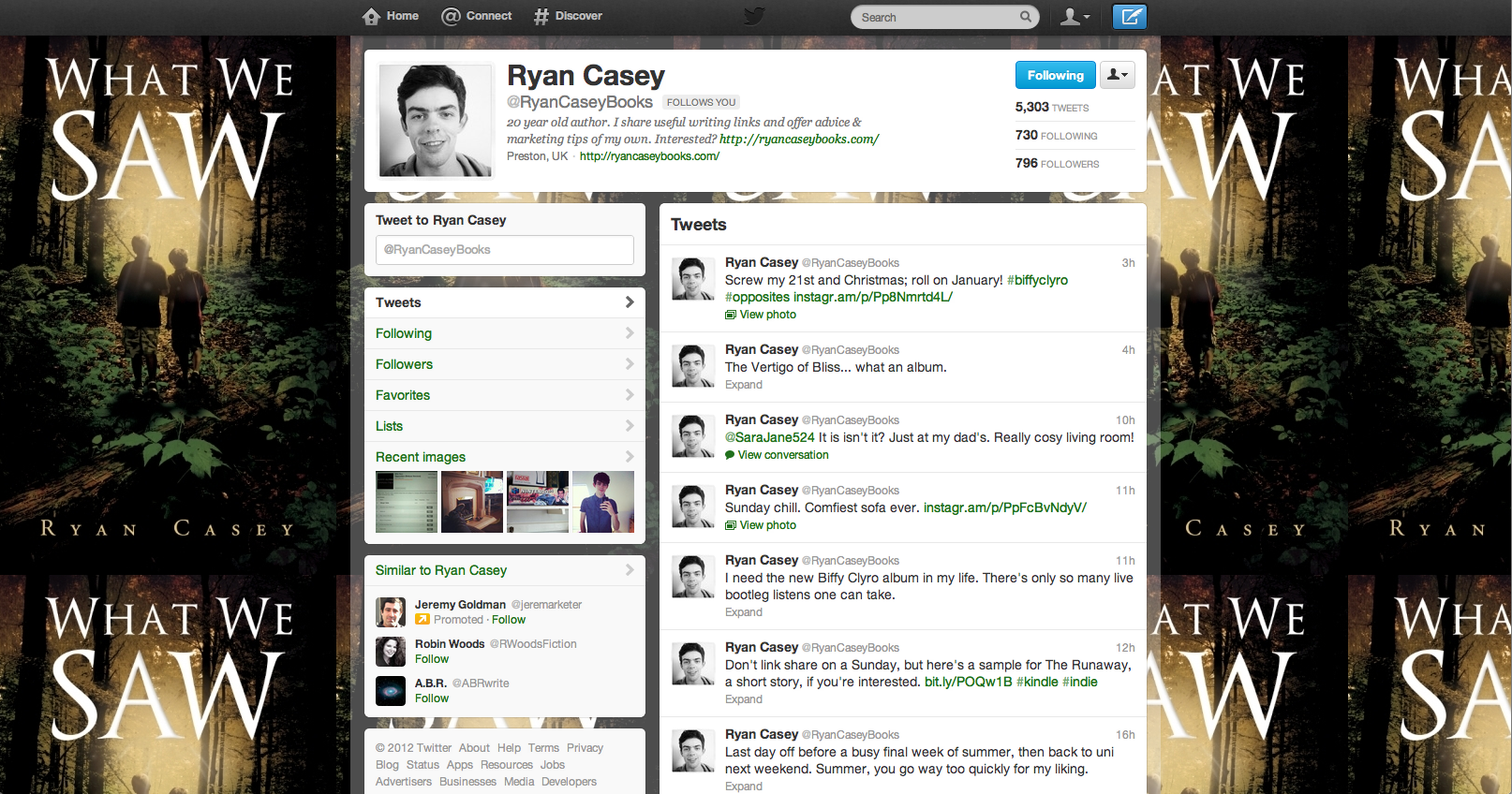This screenshot has width=1512, height=794.
Task: Open the Similar to Ryan Casey link
Action: pos(441,570)
